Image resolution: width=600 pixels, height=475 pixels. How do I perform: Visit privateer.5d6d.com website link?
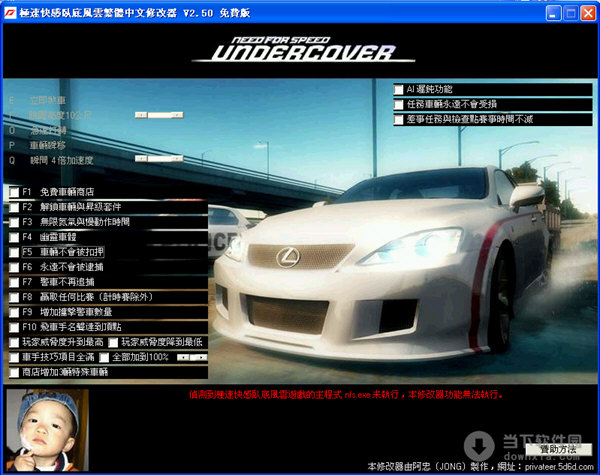[x=559, y=467]
